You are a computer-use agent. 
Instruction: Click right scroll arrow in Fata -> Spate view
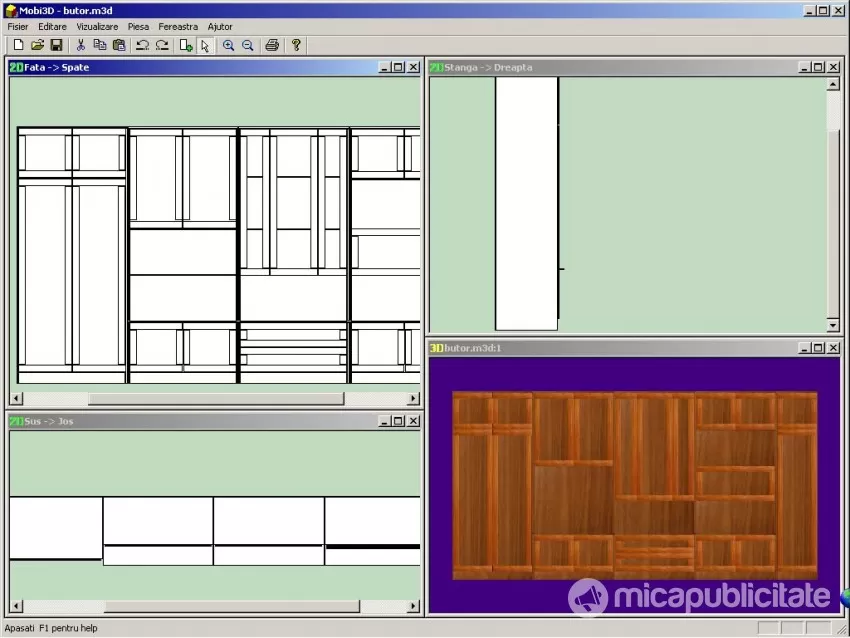[413, 398]
